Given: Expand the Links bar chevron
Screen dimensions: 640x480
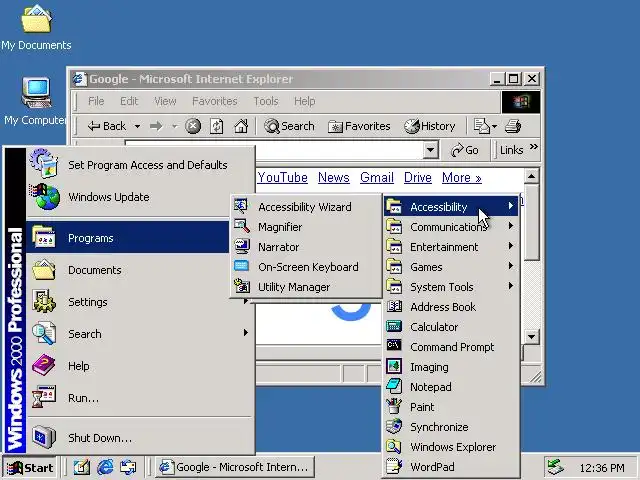Looking at the screenshot, I should point(533,147).
